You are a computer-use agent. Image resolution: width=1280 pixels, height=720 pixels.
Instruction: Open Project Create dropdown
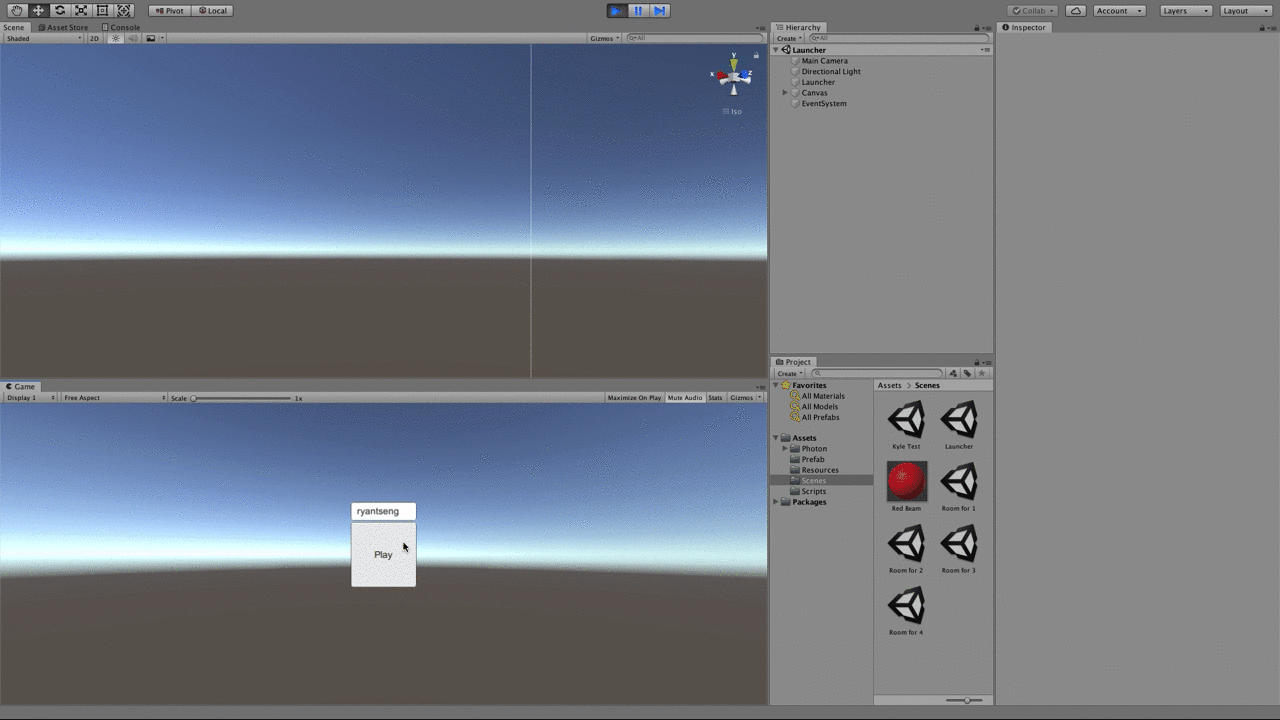788,373
